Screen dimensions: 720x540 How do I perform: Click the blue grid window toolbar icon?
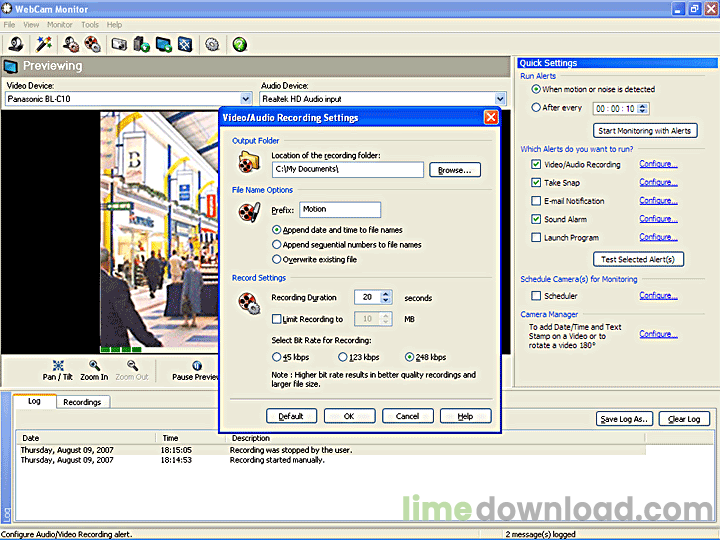(x=186, y=45)
